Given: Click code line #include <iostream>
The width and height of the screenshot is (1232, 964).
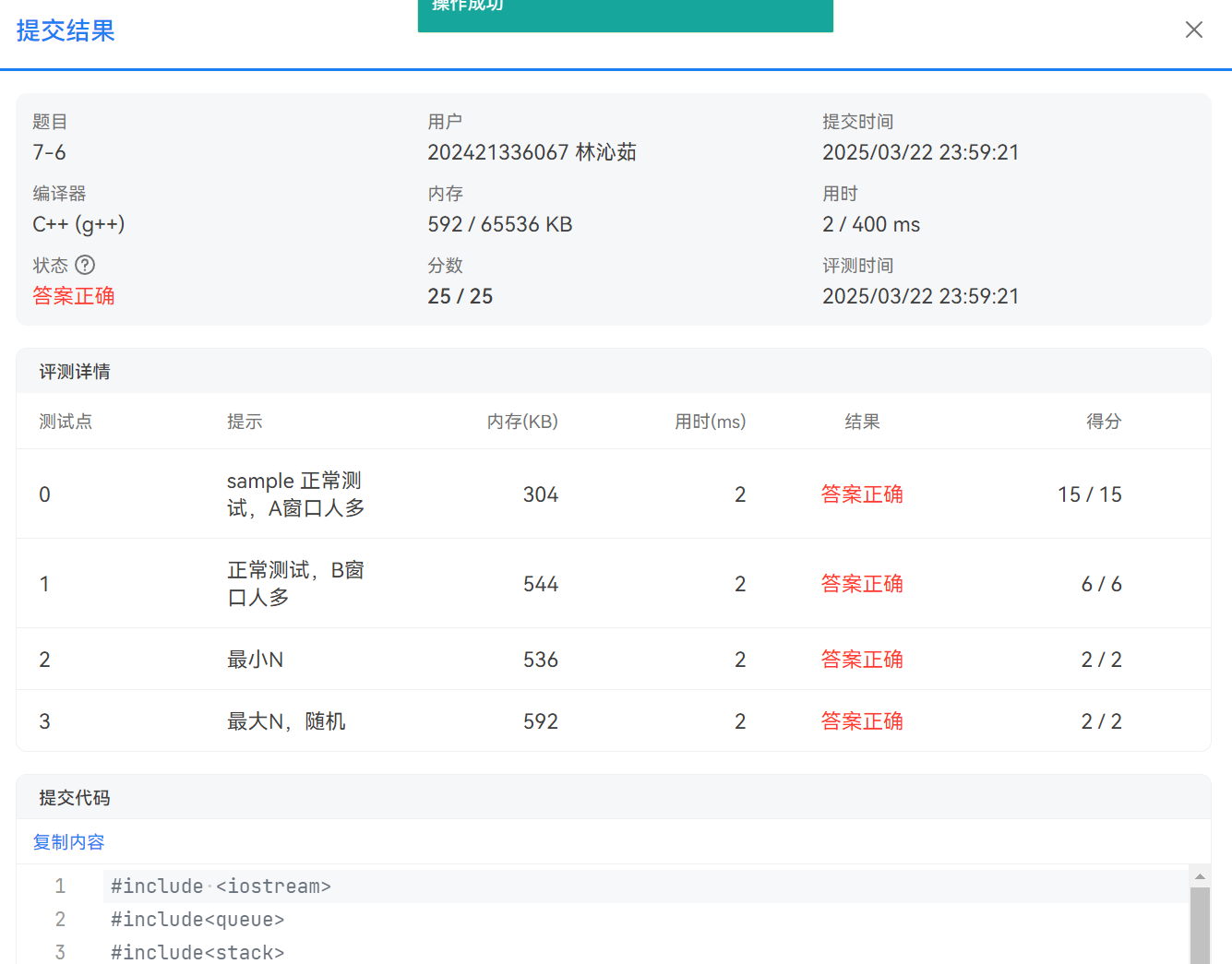Looking at the screenshot, I should 221,887.
